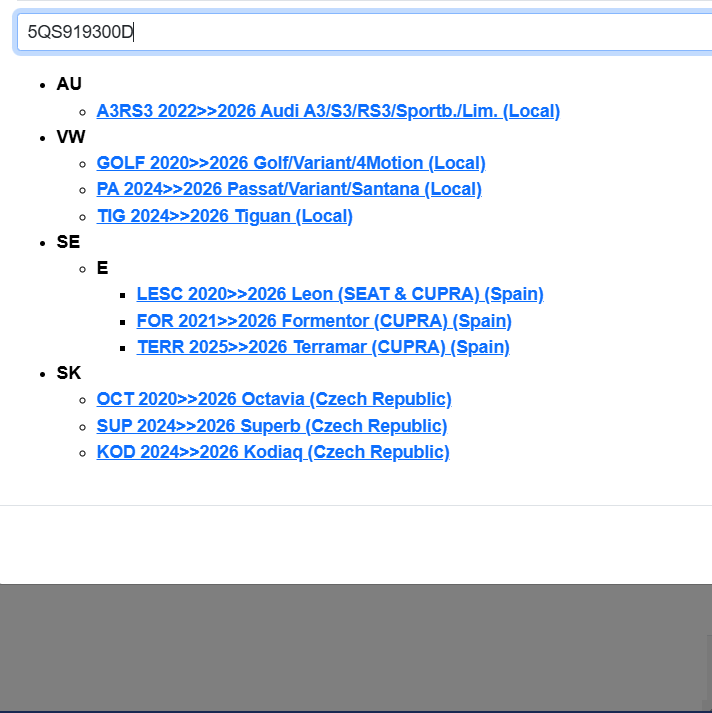Click the SE brand group label
The image size is (712, 713).
click(68, 242)
